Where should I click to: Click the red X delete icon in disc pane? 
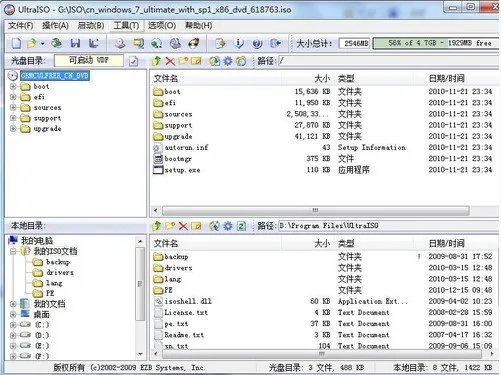point(170,61)
